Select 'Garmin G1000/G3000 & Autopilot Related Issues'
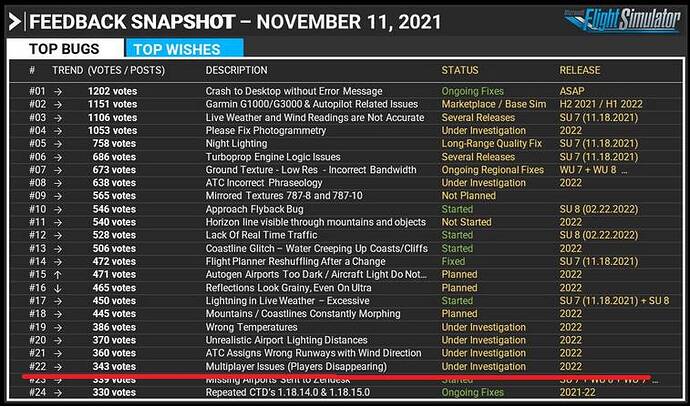 (312, 104)
